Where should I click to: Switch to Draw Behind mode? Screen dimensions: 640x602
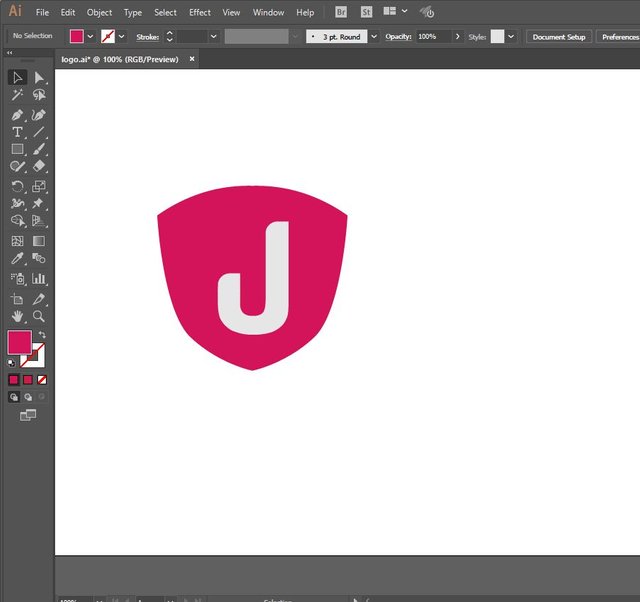point(28,397)
